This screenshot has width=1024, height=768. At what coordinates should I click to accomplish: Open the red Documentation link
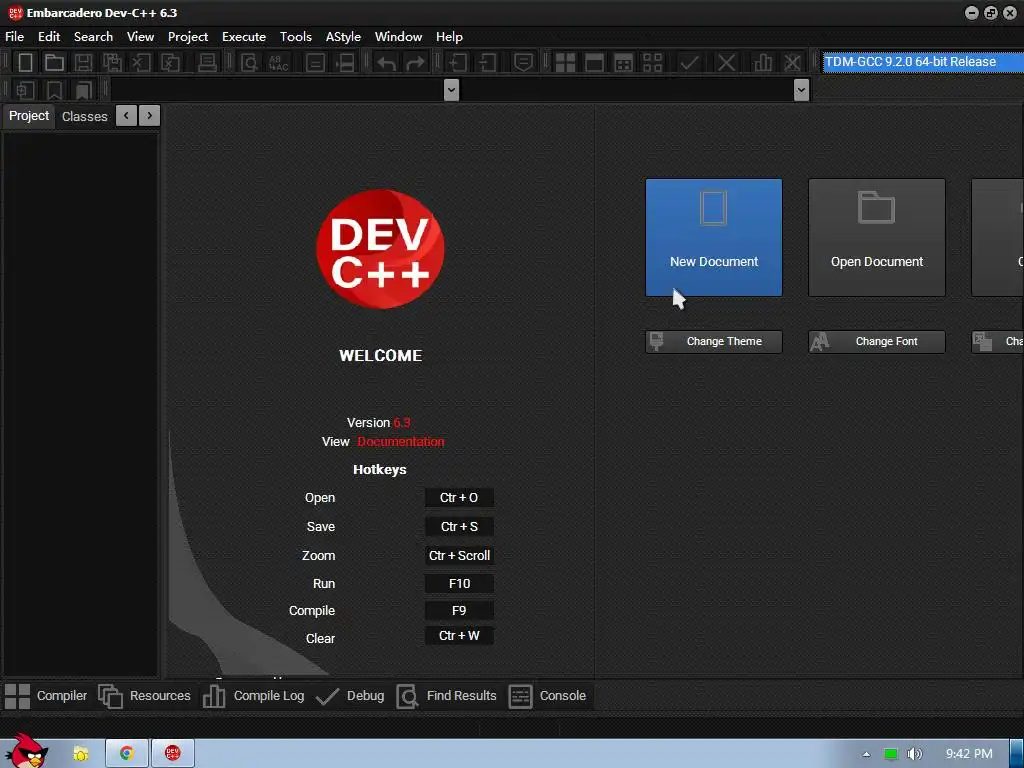pyautogui.click(x=401, y=441)
